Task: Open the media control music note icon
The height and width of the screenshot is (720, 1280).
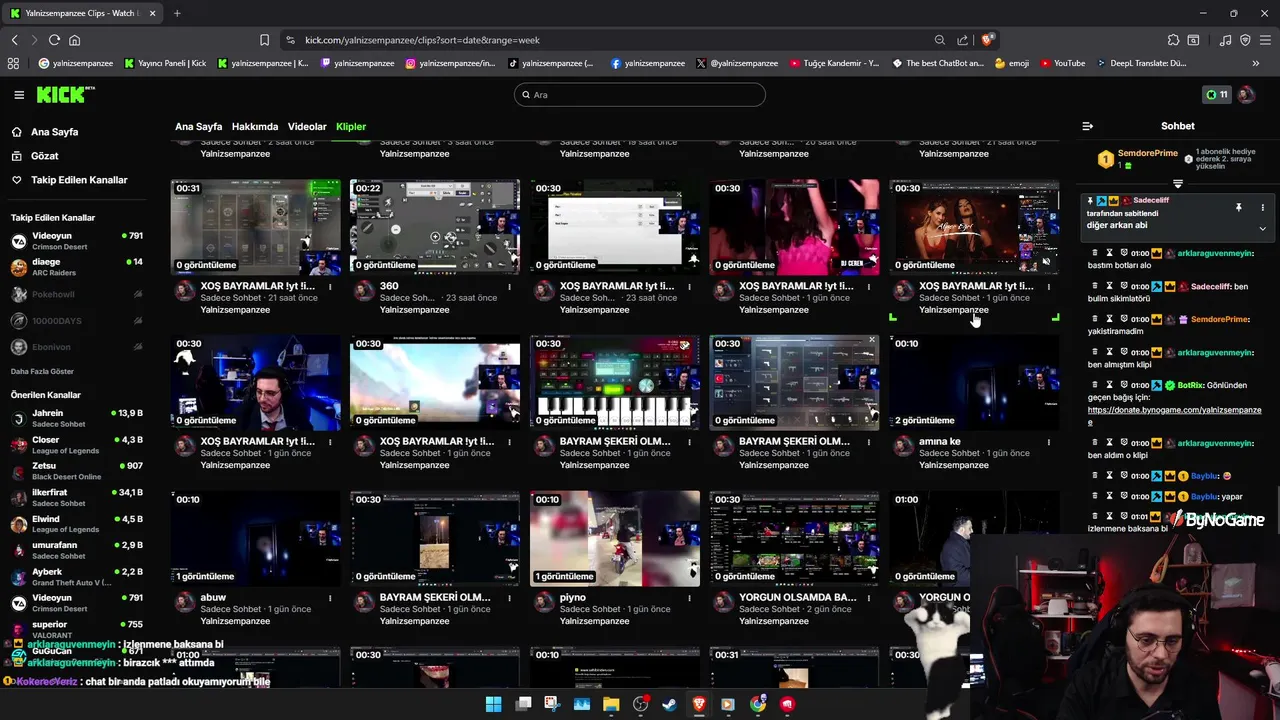Action: 1226,40
